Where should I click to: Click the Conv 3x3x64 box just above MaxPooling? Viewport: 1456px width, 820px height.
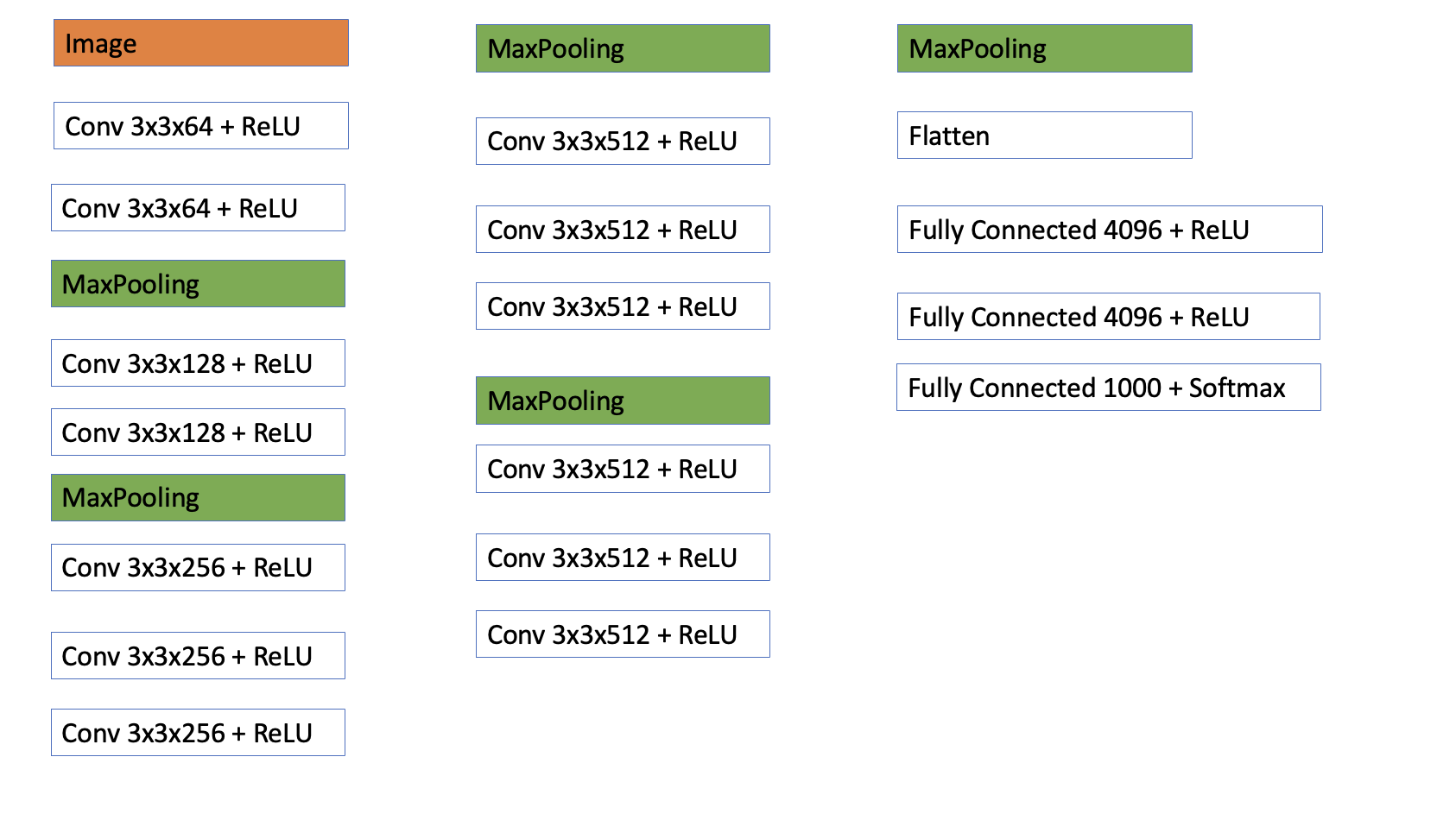(x=198, y=208)
